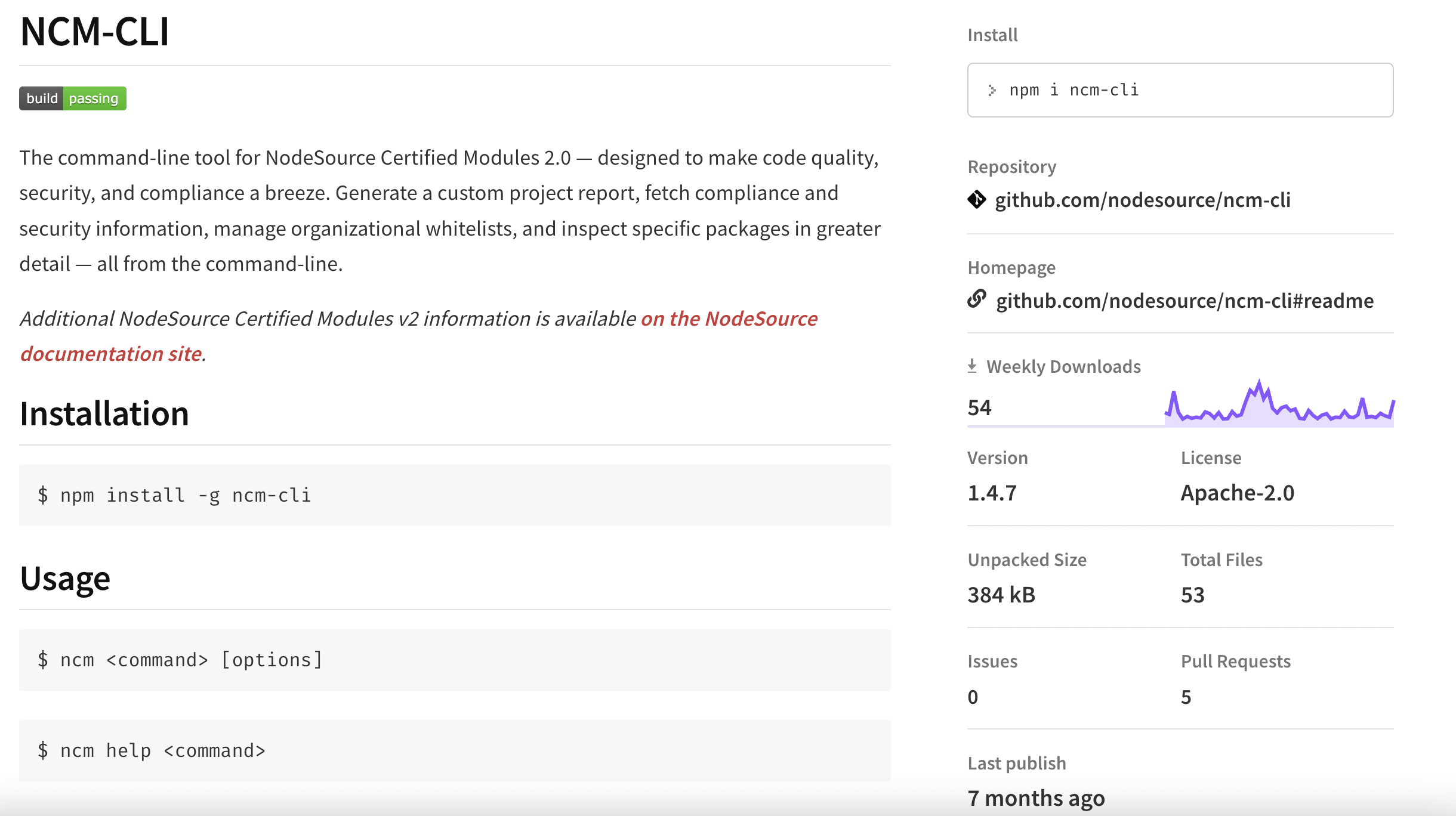The height and width of the screenshot is (816, 1456).
Task: Open the ncm-cli#readme homepage link
Action: tap(1184, 301)
